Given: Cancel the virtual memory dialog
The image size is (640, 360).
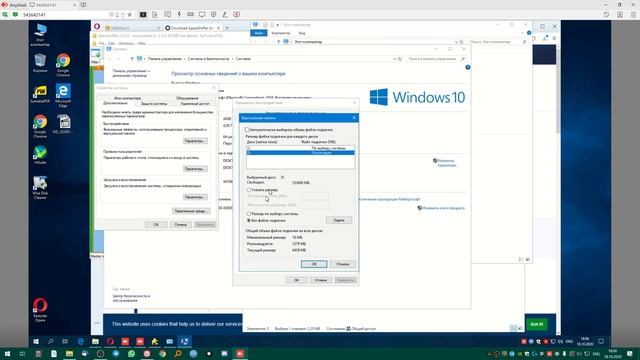Looking at the screenshot, I should tap(343, 264).
